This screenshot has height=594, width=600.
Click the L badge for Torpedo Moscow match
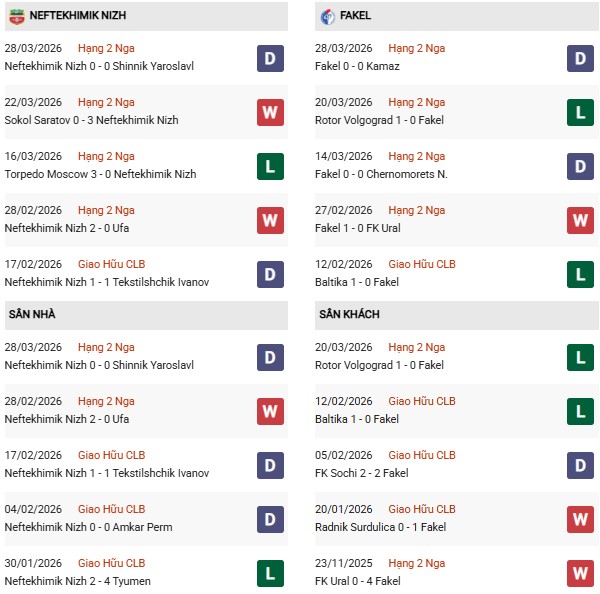[270, 166]
